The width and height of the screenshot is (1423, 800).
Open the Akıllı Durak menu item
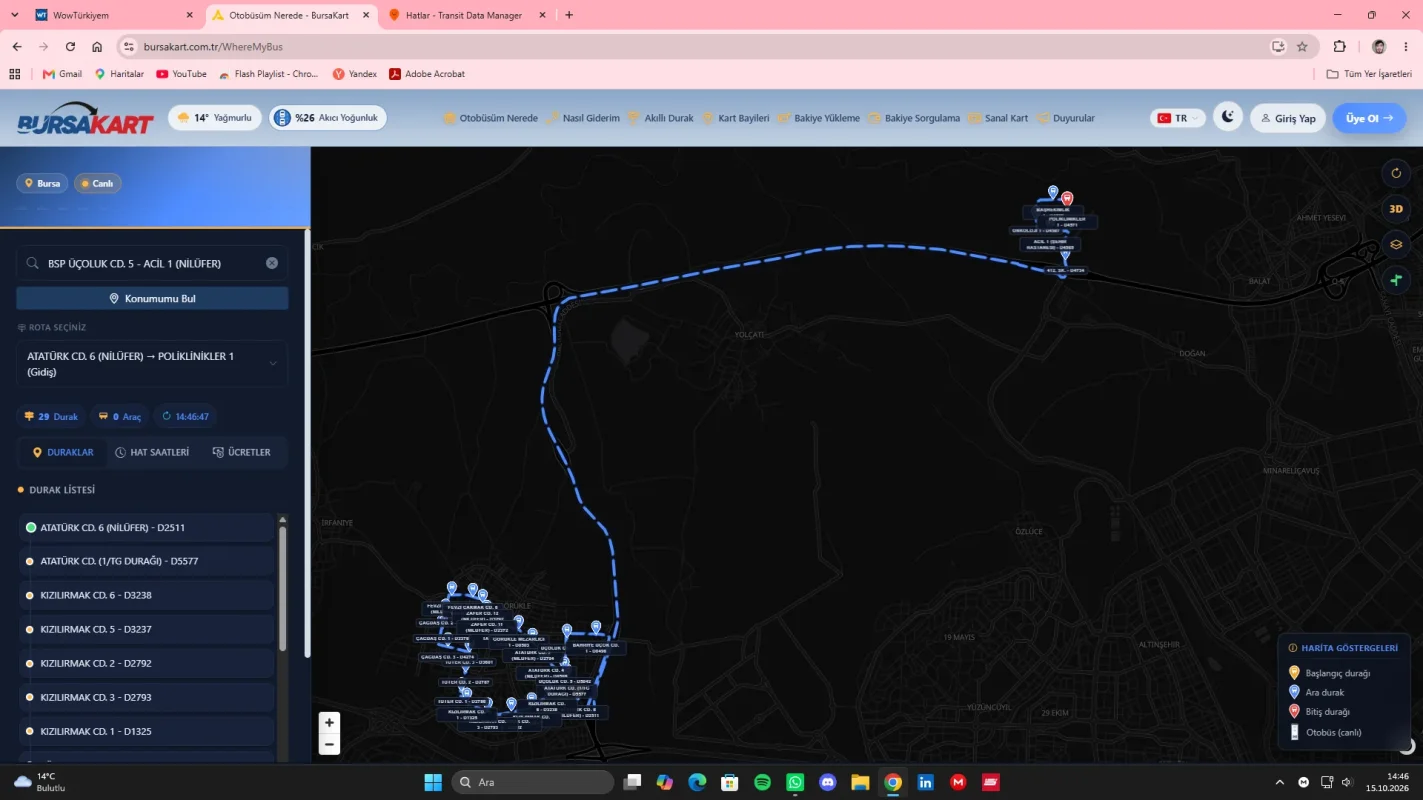(661, 118)
